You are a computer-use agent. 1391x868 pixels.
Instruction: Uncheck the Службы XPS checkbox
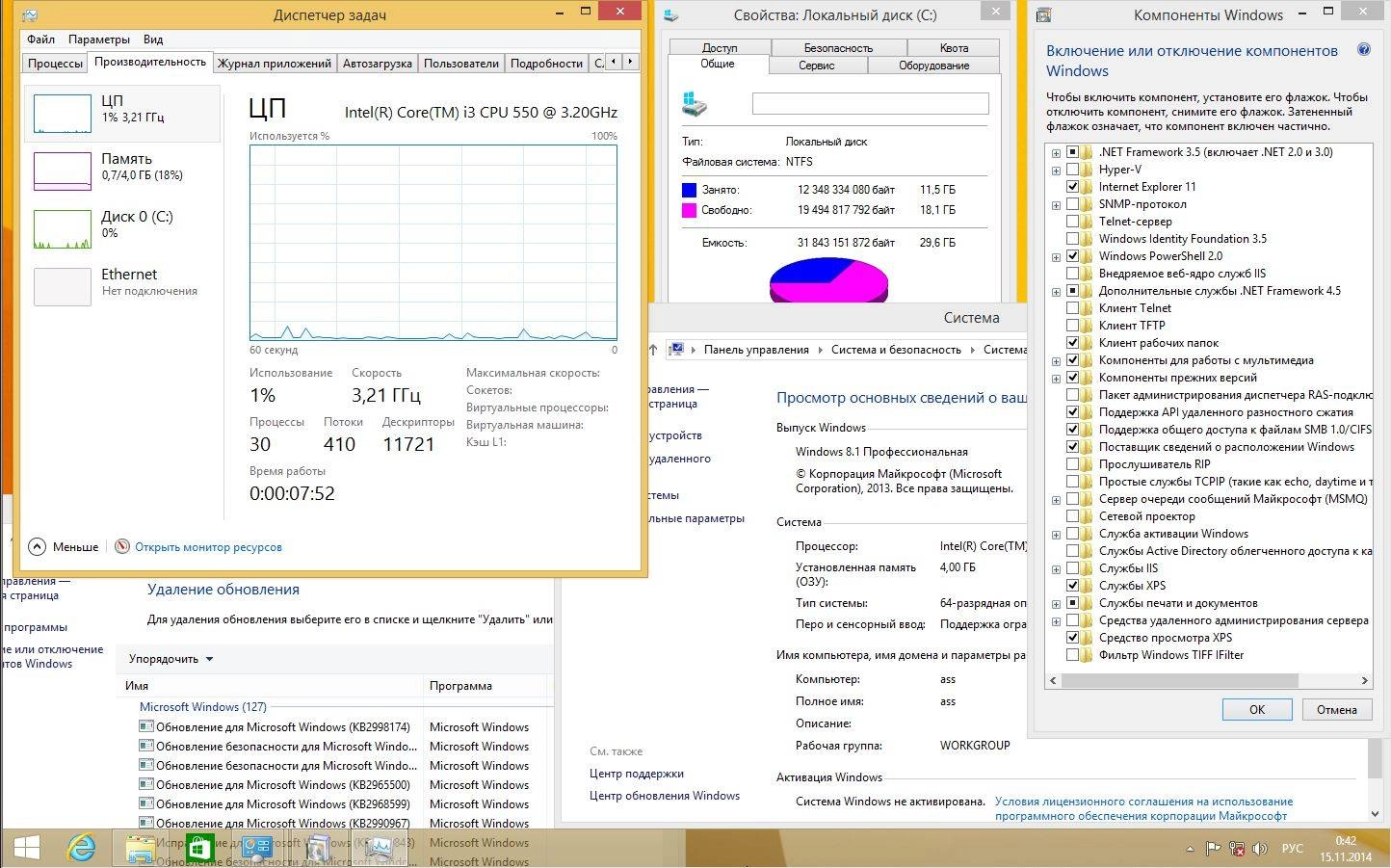[x=1072, y=586]
